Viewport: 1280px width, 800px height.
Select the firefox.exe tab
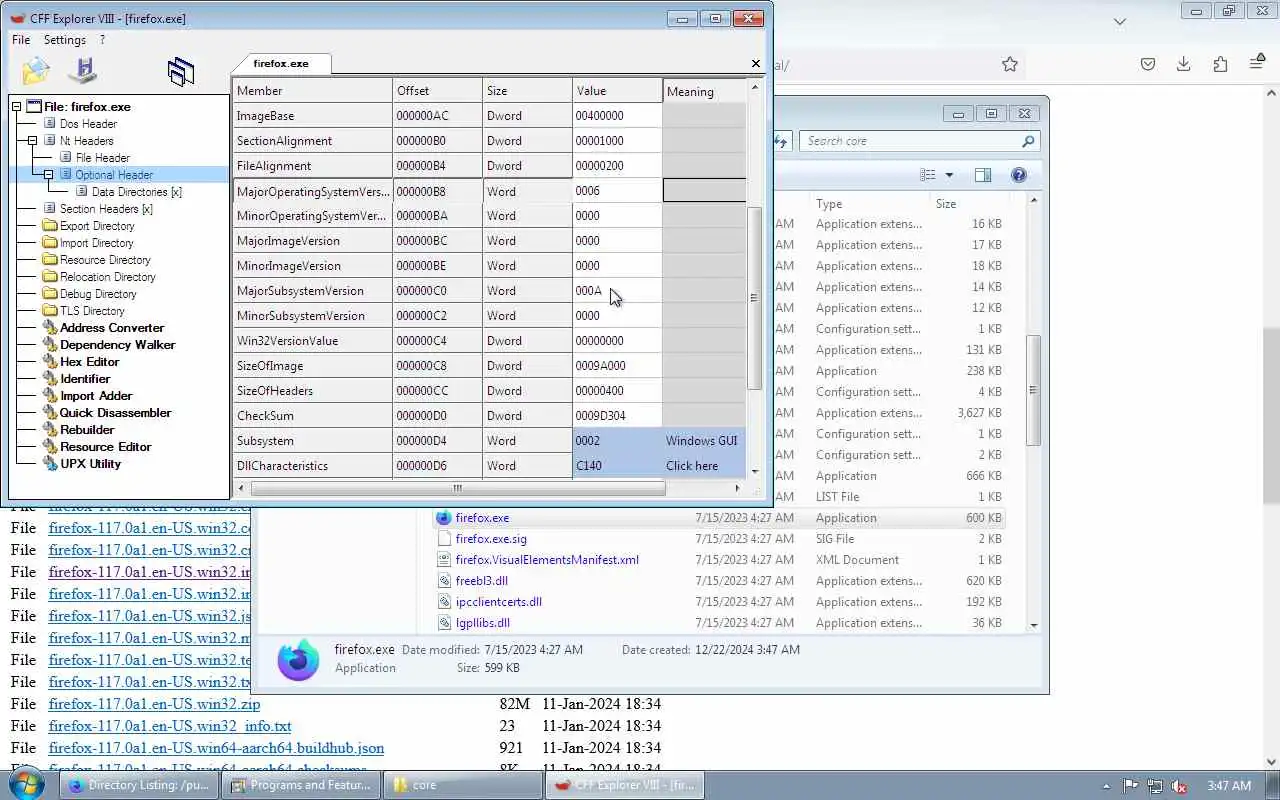(281, 63)
